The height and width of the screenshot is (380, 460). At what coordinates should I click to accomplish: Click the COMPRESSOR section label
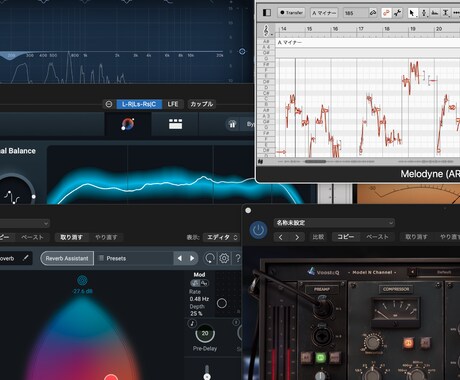[x=396, y=289]
